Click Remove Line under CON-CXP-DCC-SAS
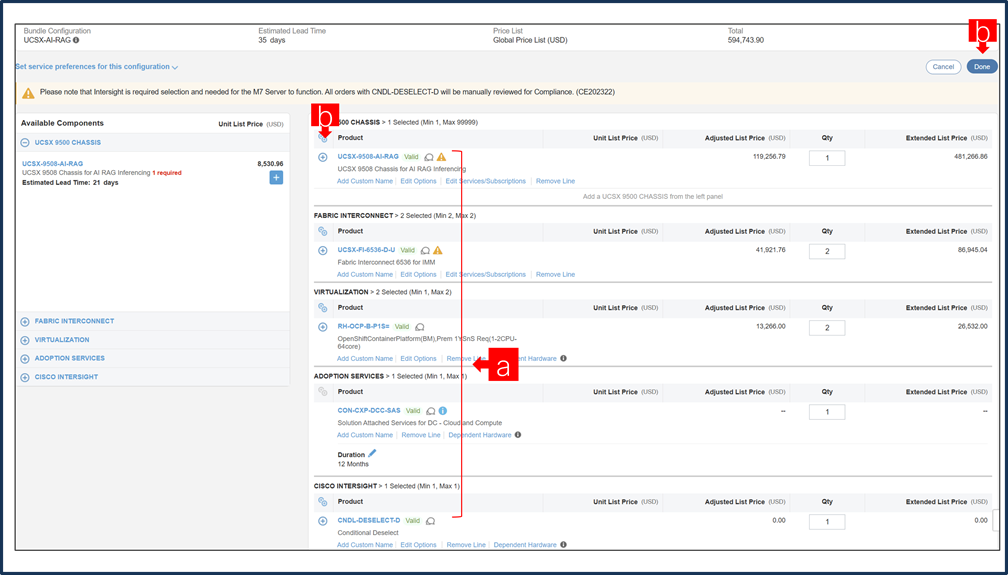This screenshot has height=575, width=1008. 421,435
